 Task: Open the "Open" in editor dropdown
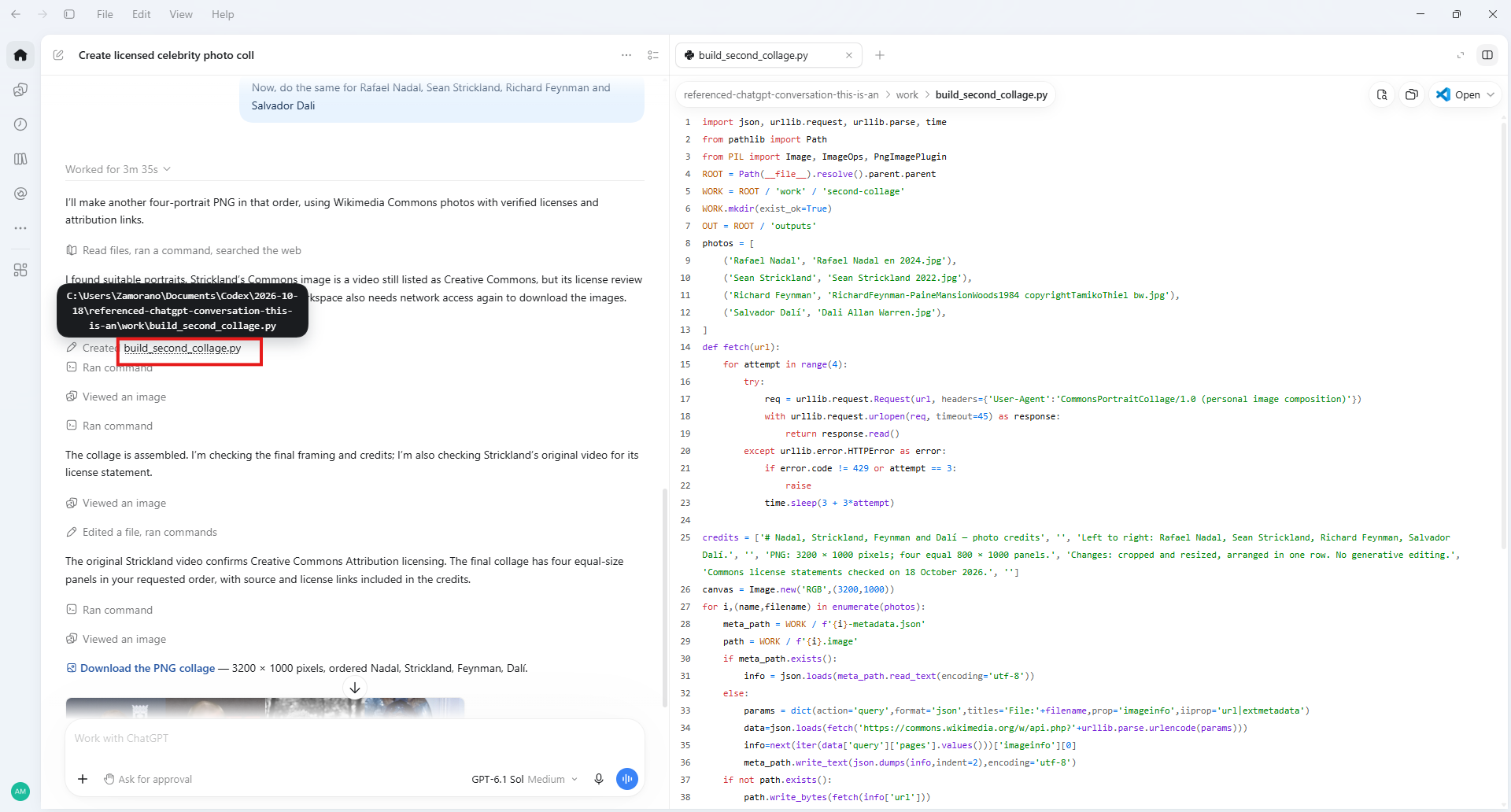(x=1465, y=94)
